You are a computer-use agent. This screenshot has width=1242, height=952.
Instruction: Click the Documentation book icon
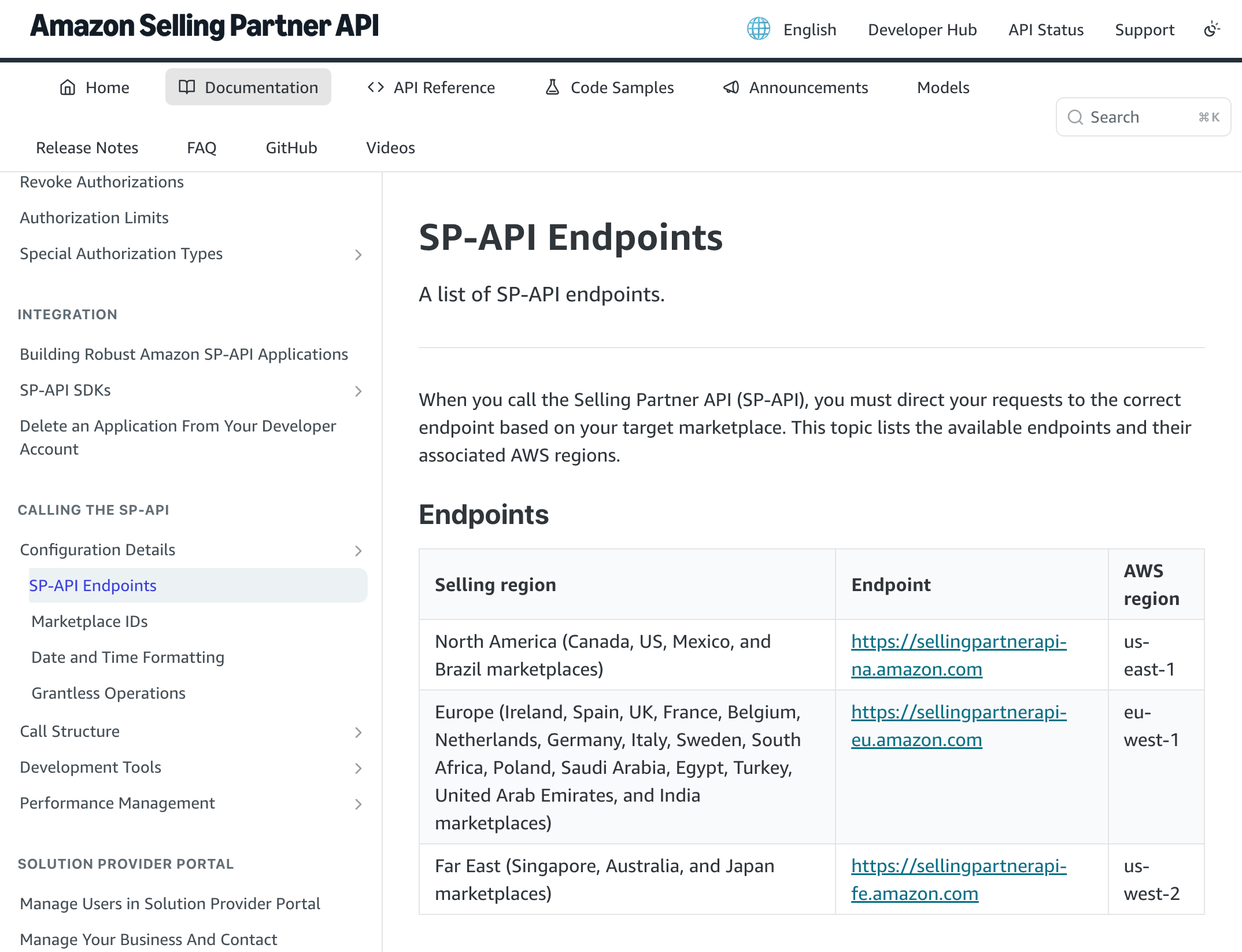pyautogui.click(x=187, y=87)
